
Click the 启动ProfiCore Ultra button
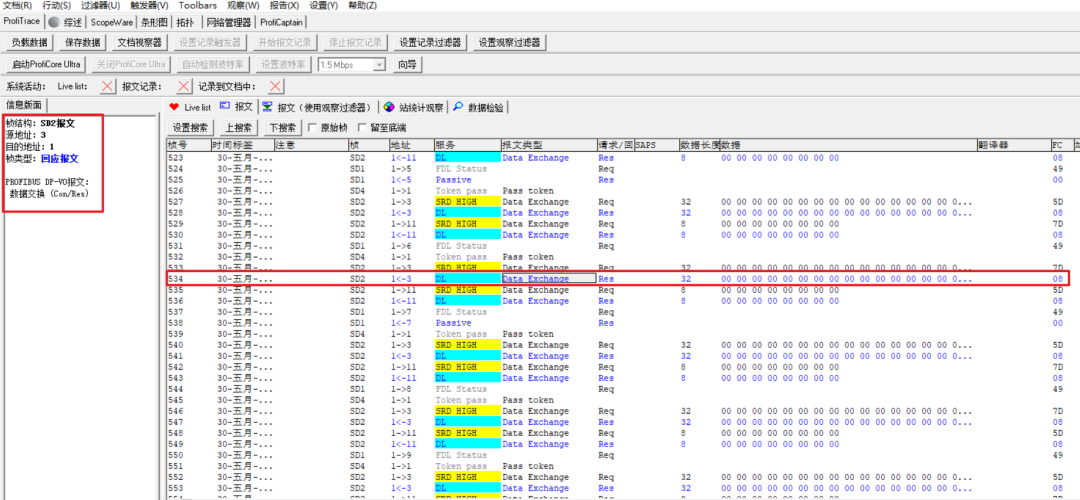46,65
